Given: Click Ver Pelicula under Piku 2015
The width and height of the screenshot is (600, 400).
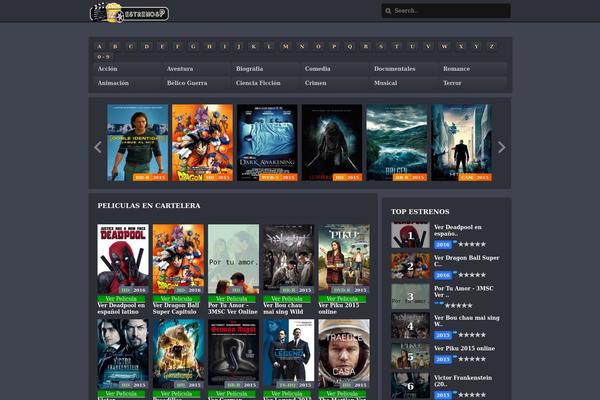Looking at the screenshot, I should [342, 299].
